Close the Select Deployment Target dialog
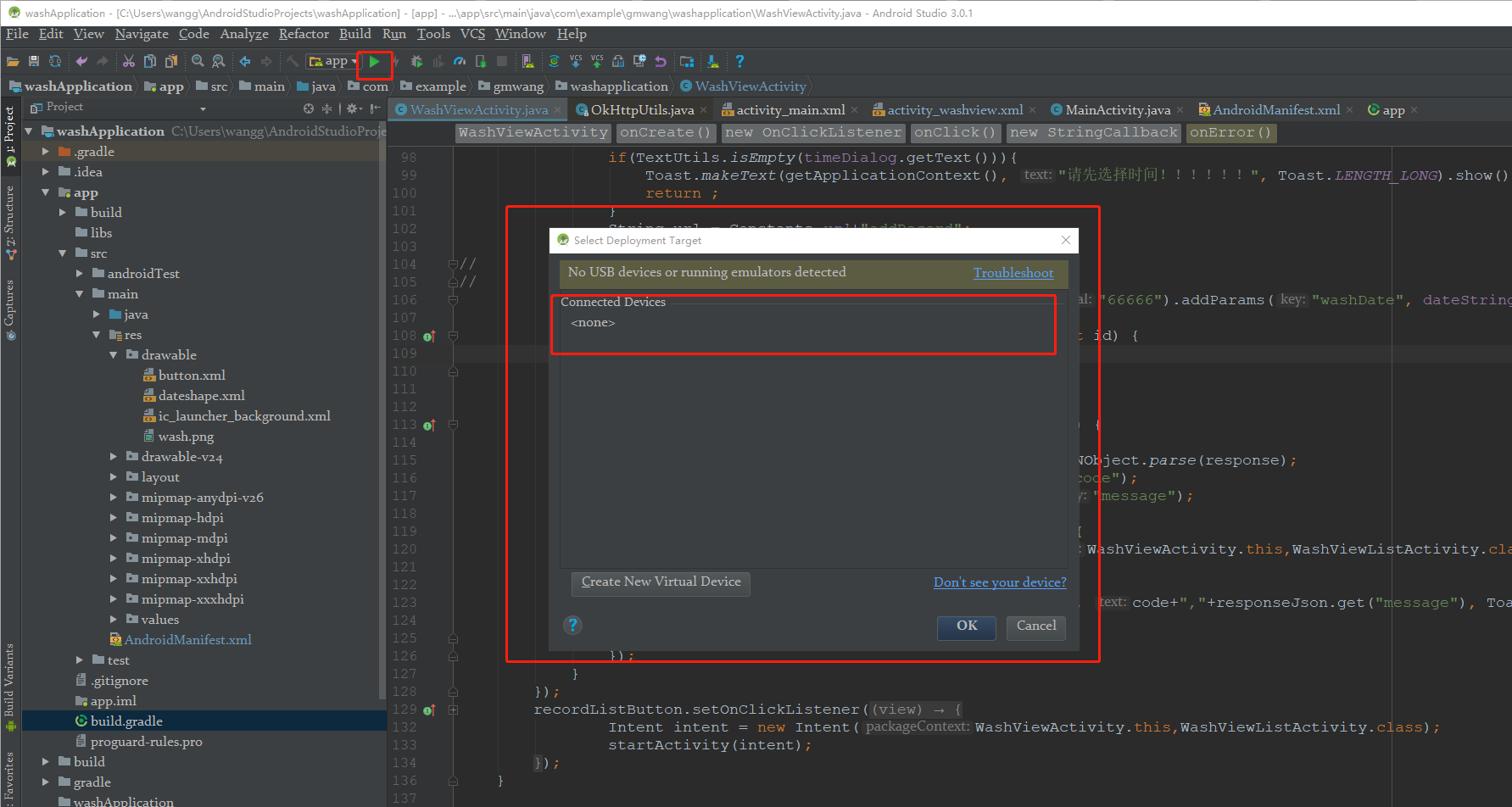This screenshot has height=807, width=1512. click(1066, 240)
